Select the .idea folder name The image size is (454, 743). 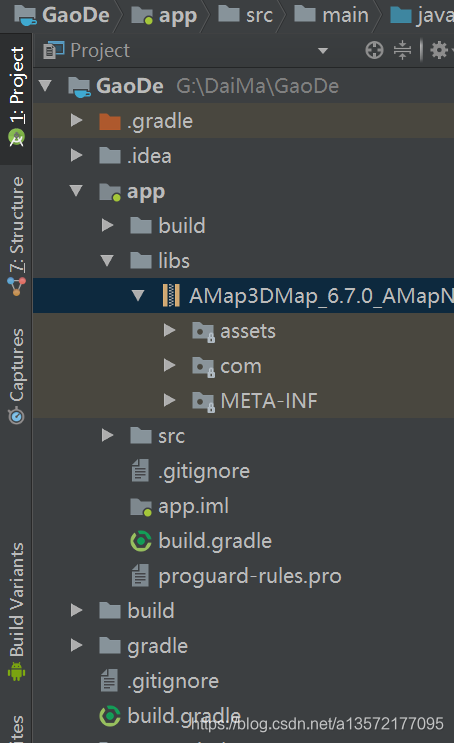[149, 156]
